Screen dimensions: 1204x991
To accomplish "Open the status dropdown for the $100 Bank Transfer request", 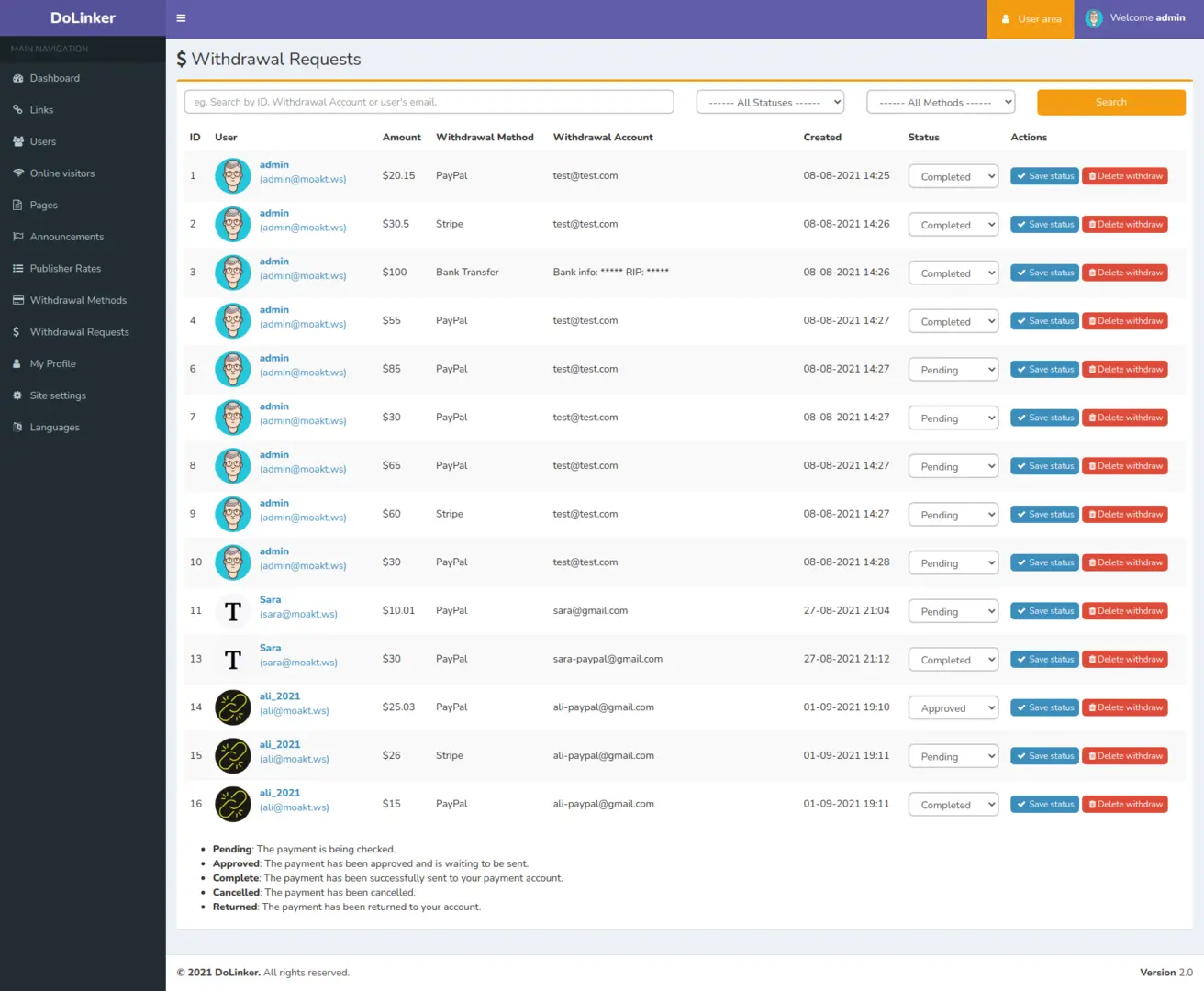I will pyautogui.click(x=953, y=273).
